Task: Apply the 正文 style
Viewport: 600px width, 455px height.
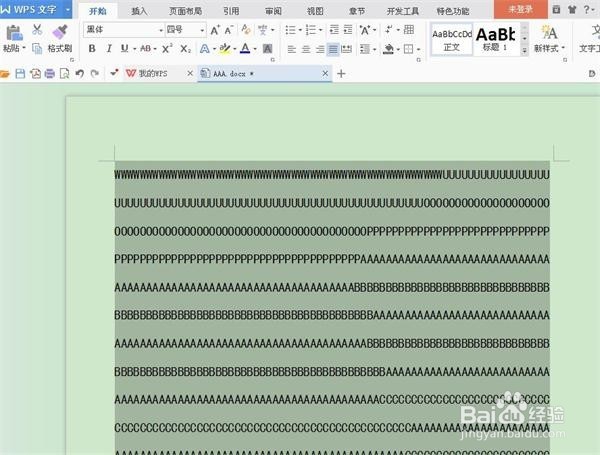Action: click(452, 39)
